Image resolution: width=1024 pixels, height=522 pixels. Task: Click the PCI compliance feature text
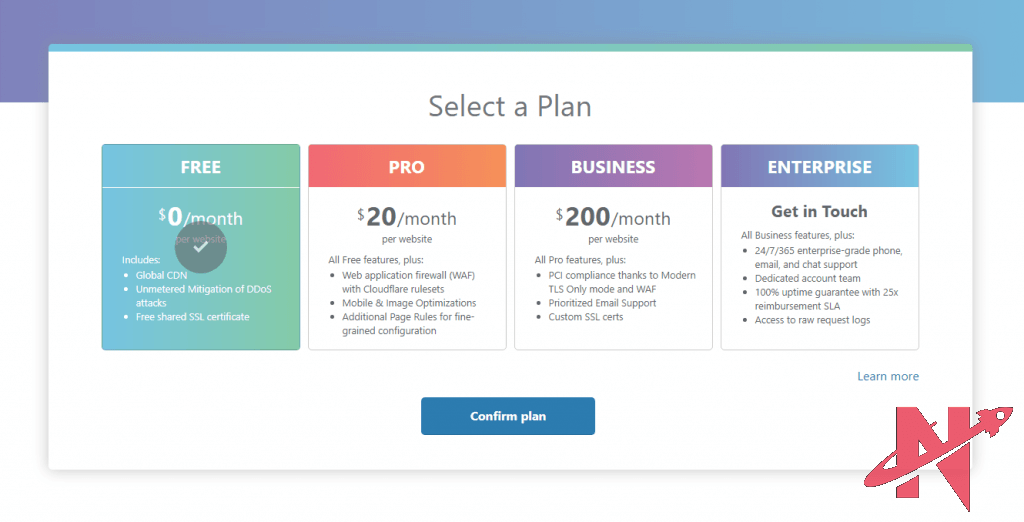(x=622, y=275)
